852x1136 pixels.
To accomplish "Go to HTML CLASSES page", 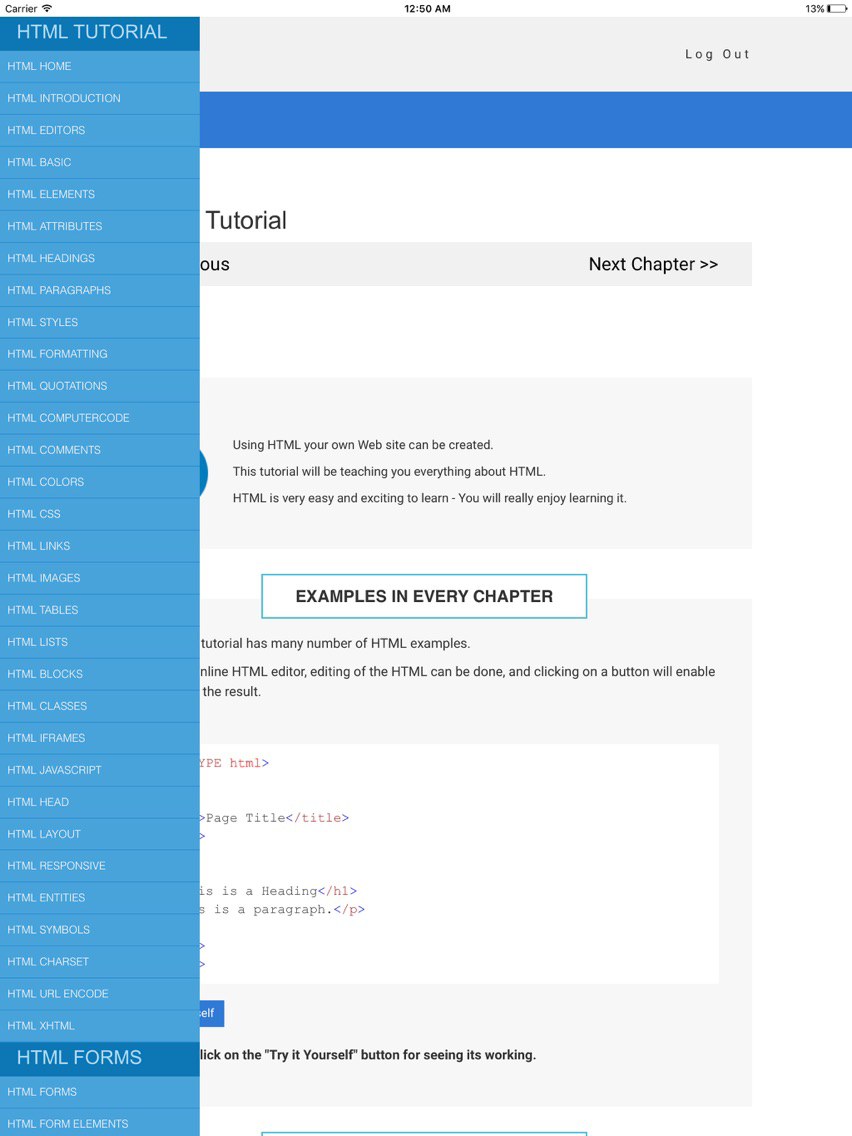I will pyautogui.click(x=99, y=706).
